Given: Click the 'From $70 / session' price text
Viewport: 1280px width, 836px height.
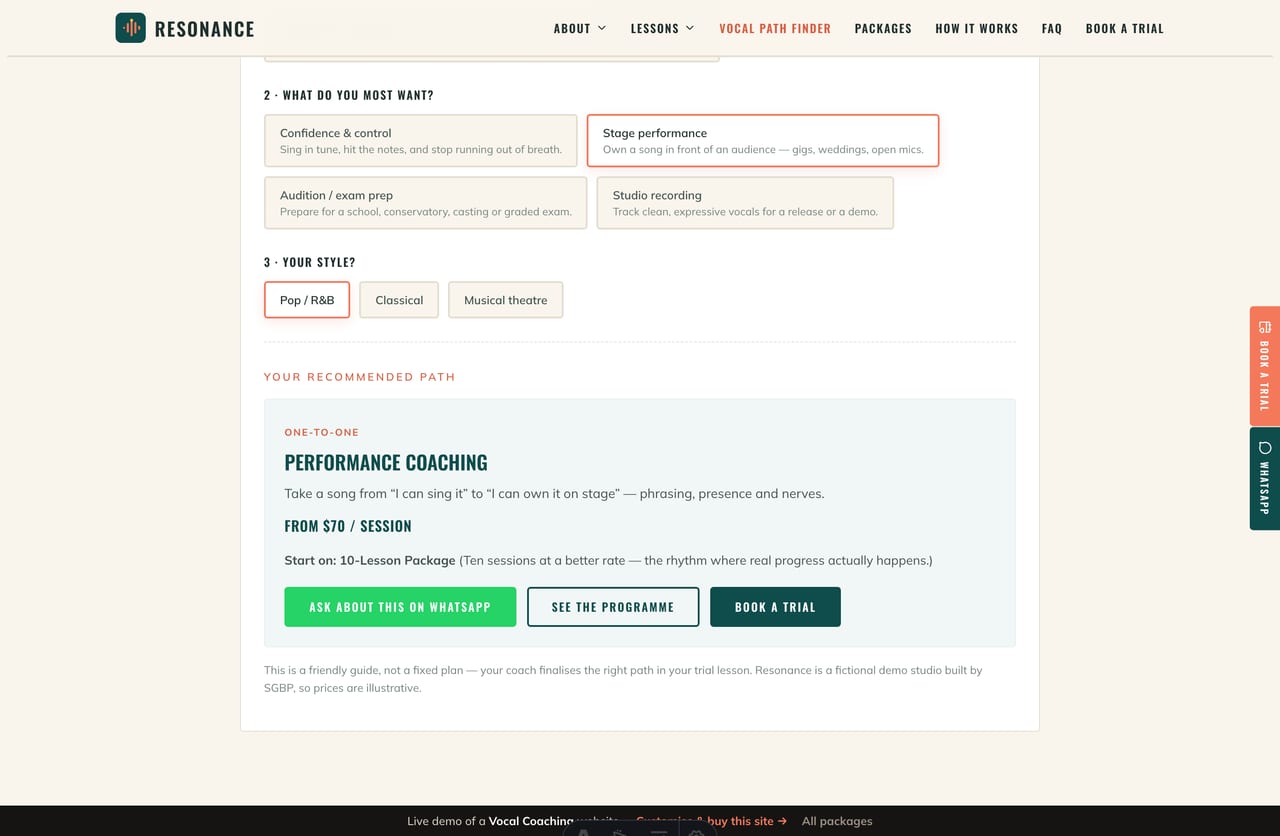Looking at the screenshot, I should [x=348, y=526].
